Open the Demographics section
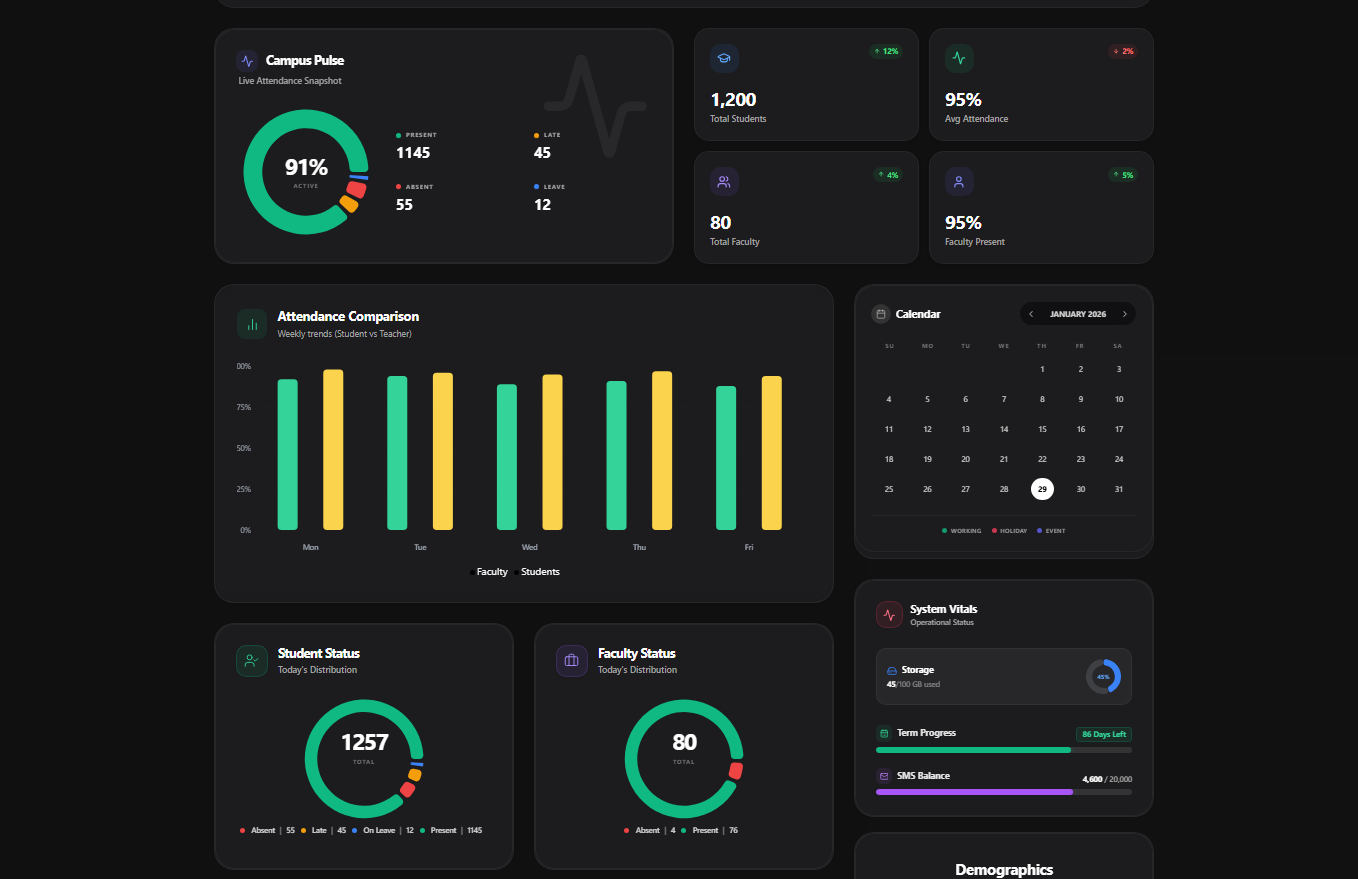The image size is (1358, 879). coord(1004,869)
